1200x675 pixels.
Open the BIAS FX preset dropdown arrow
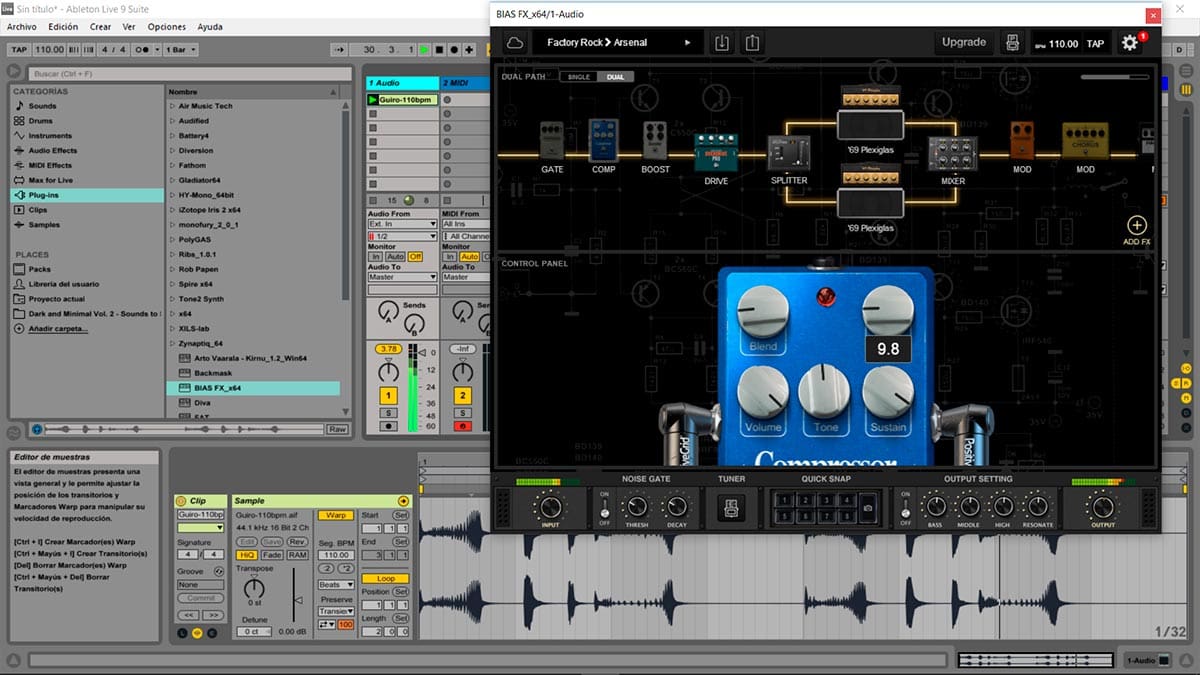[688, 43]
